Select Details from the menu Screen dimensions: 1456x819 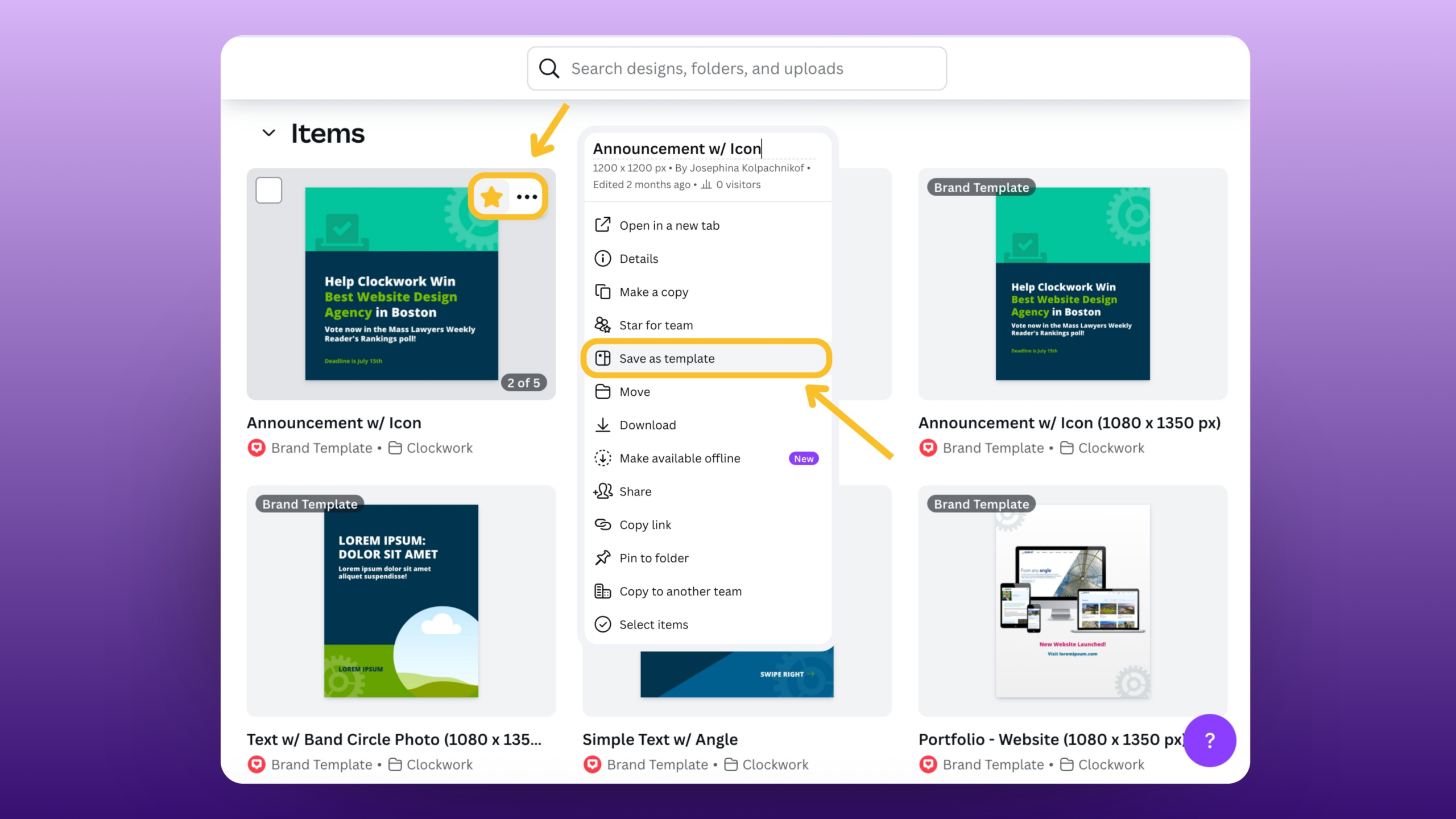click(x=708, y=259)
